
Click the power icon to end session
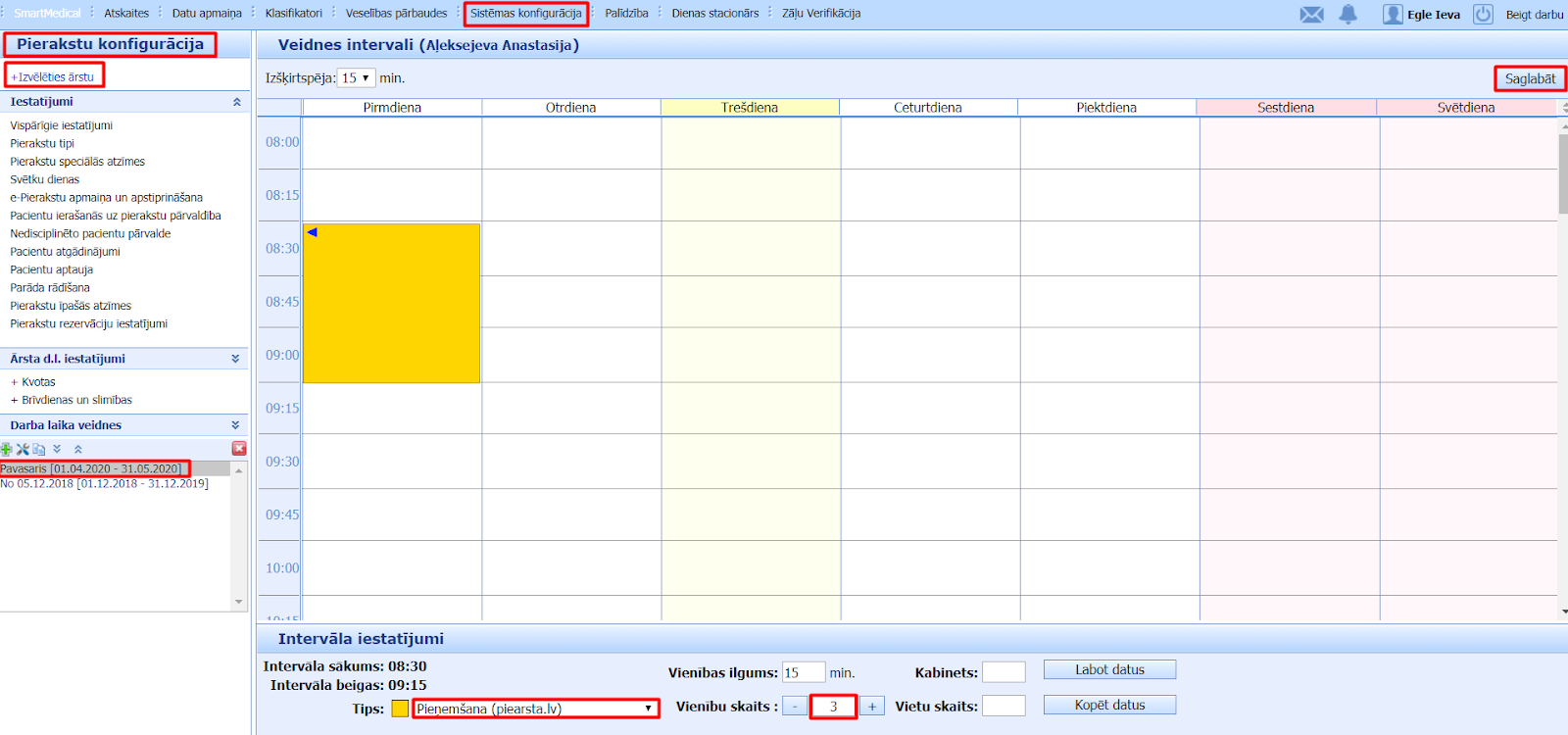(x=1483, y=15)
